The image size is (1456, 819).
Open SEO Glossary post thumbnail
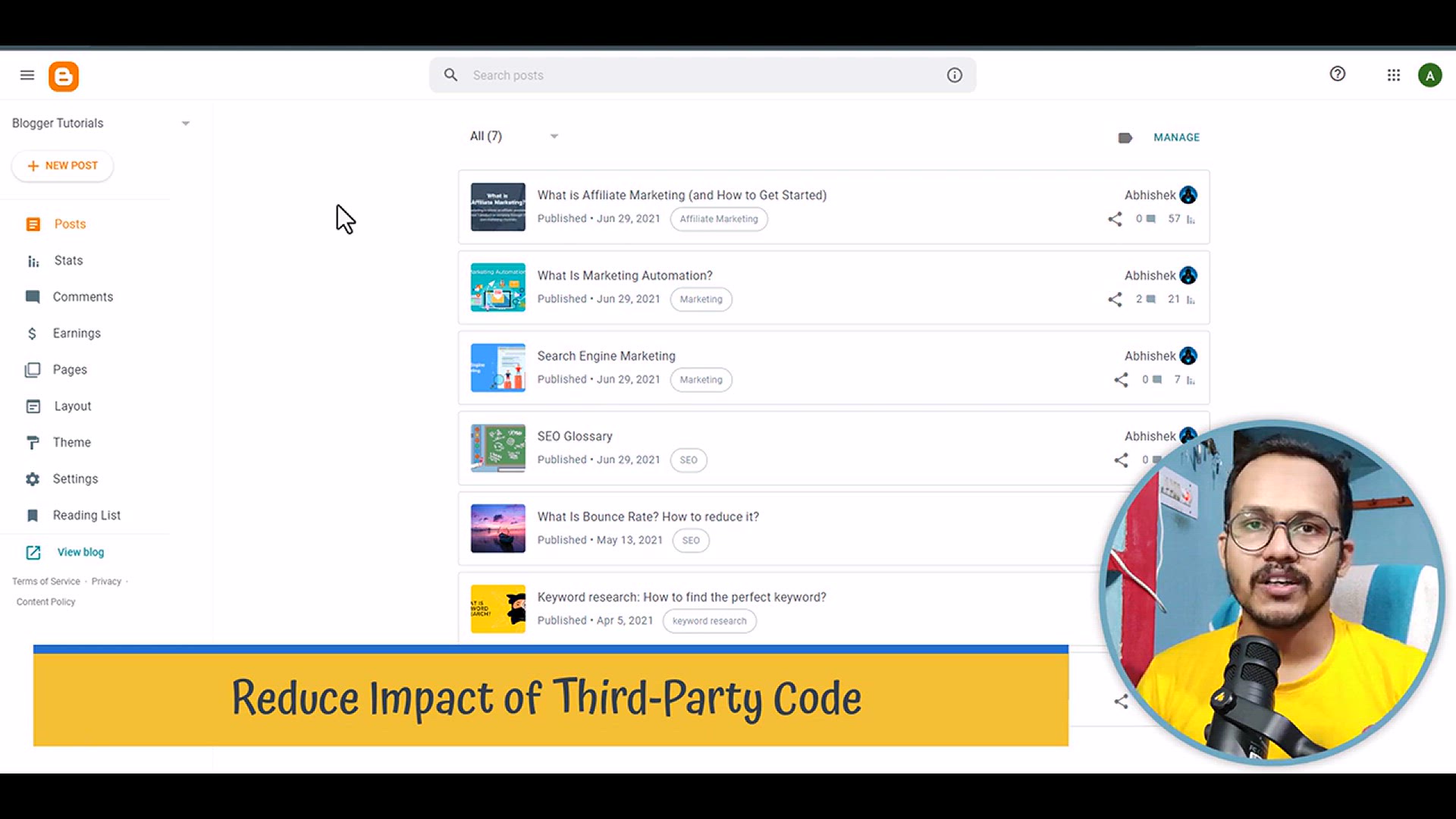[x=497, y=448]
